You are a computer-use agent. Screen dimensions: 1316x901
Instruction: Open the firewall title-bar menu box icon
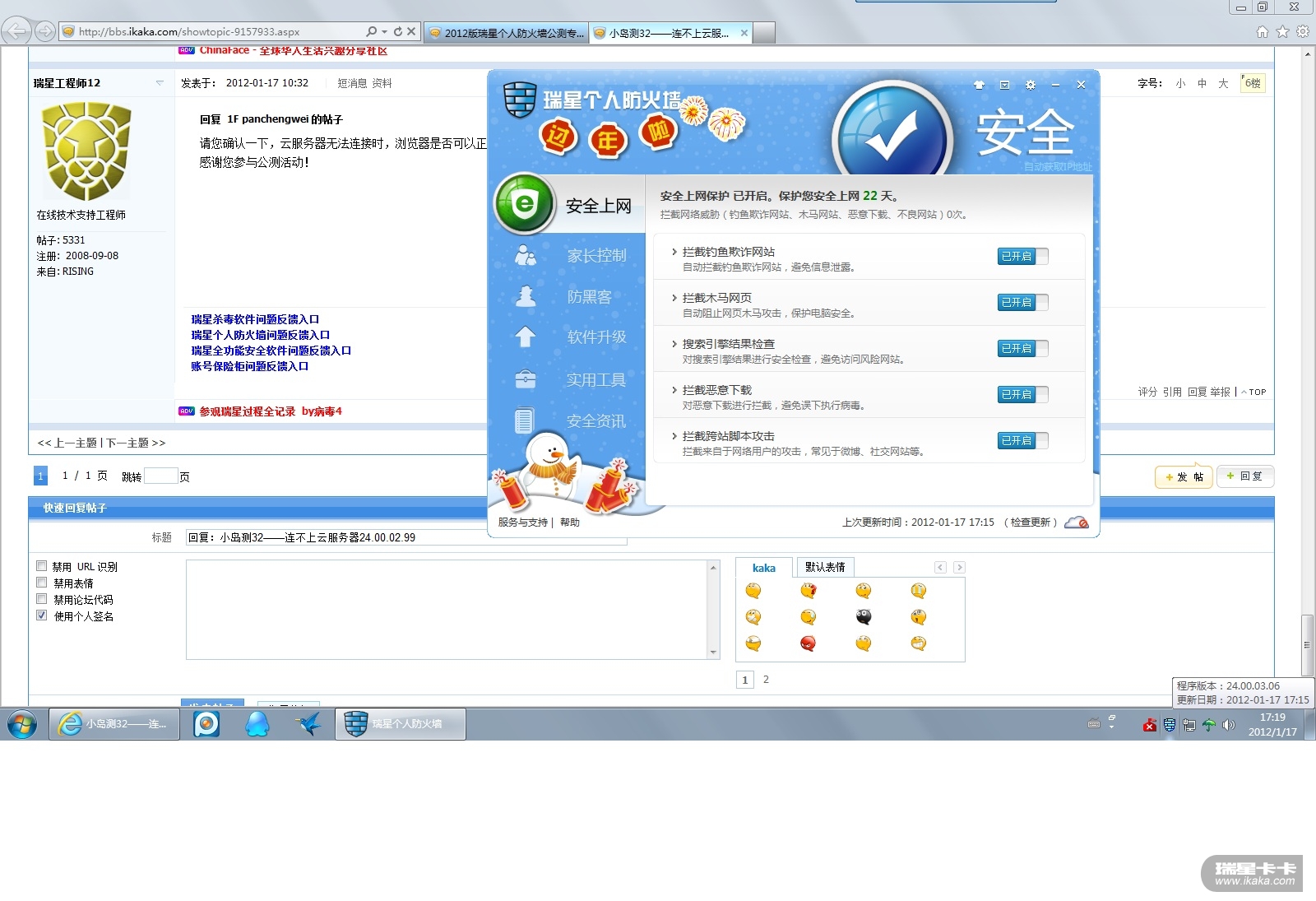(x=1004, y=85)
